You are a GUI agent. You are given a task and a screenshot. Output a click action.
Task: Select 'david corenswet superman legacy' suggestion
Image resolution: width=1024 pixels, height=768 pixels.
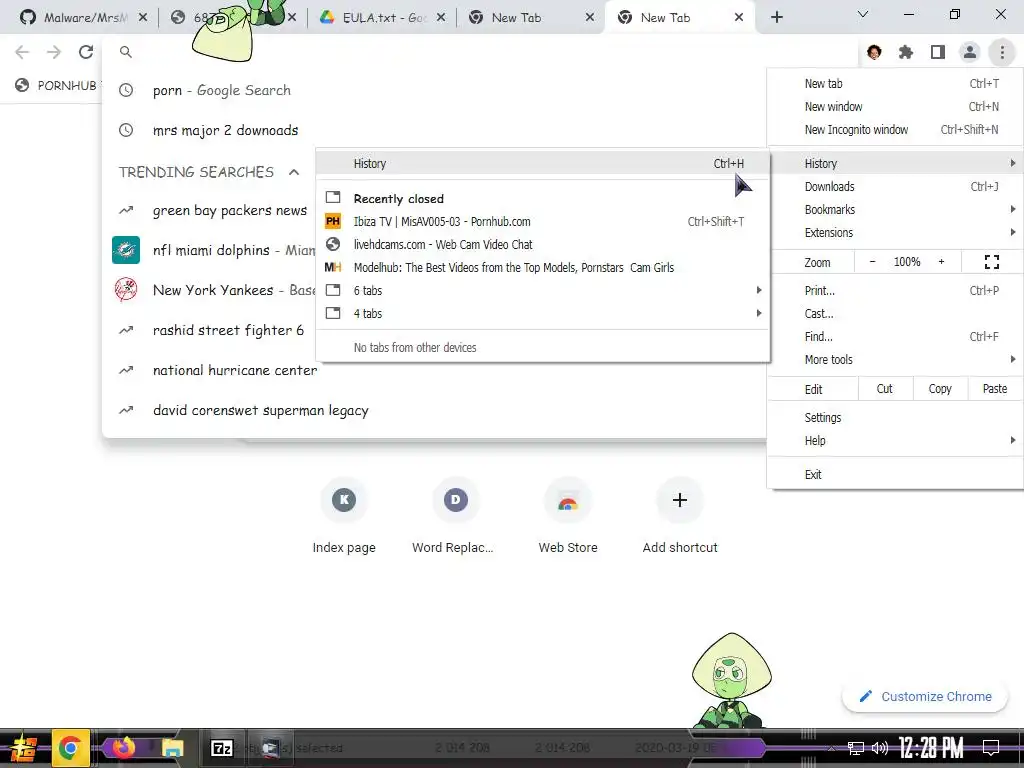pos(434,411)
